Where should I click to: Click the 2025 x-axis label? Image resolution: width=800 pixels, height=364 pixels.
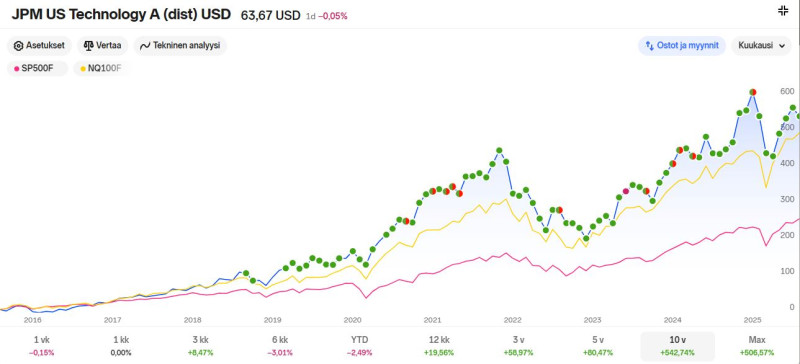pos(752,320)
